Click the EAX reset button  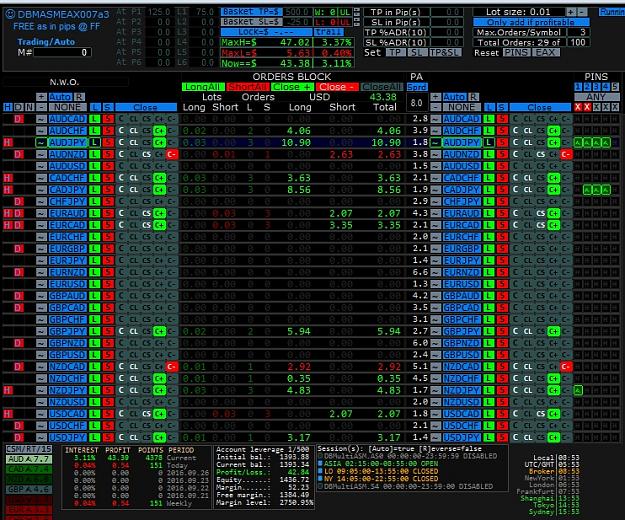tap(545, 52)
